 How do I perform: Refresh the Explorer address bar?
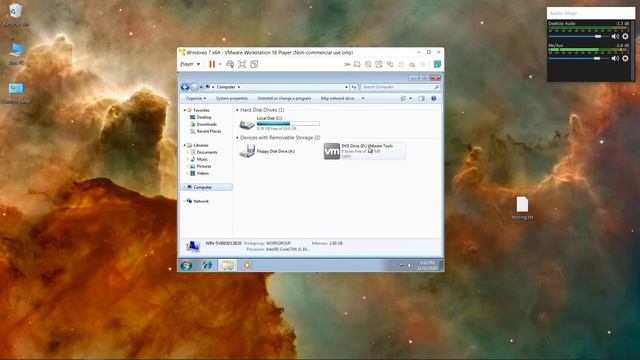point(354,87)
